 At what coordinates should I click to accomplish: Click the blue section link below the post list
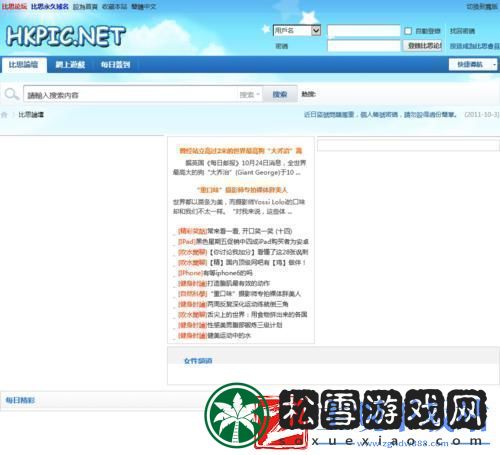click(198, 361)
